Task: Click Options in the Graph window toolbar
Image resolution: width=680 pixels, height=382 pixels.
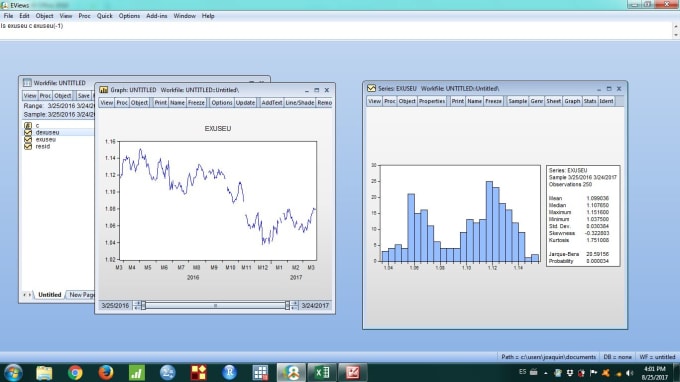Action: click(222, 103)
